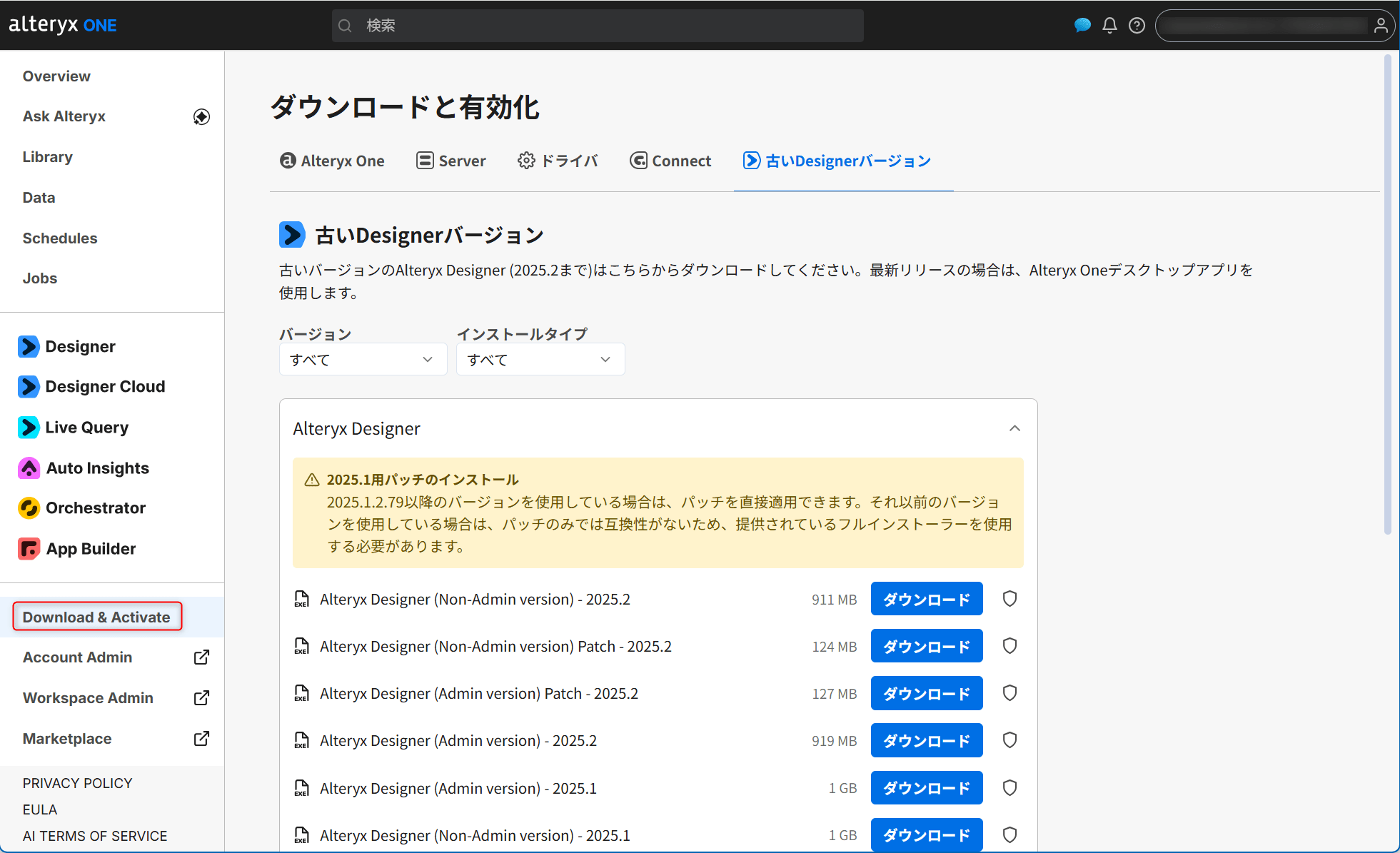Click the search magnifier icon
The width and height of the screenshot is (1400, 853).
click(345, 26)
